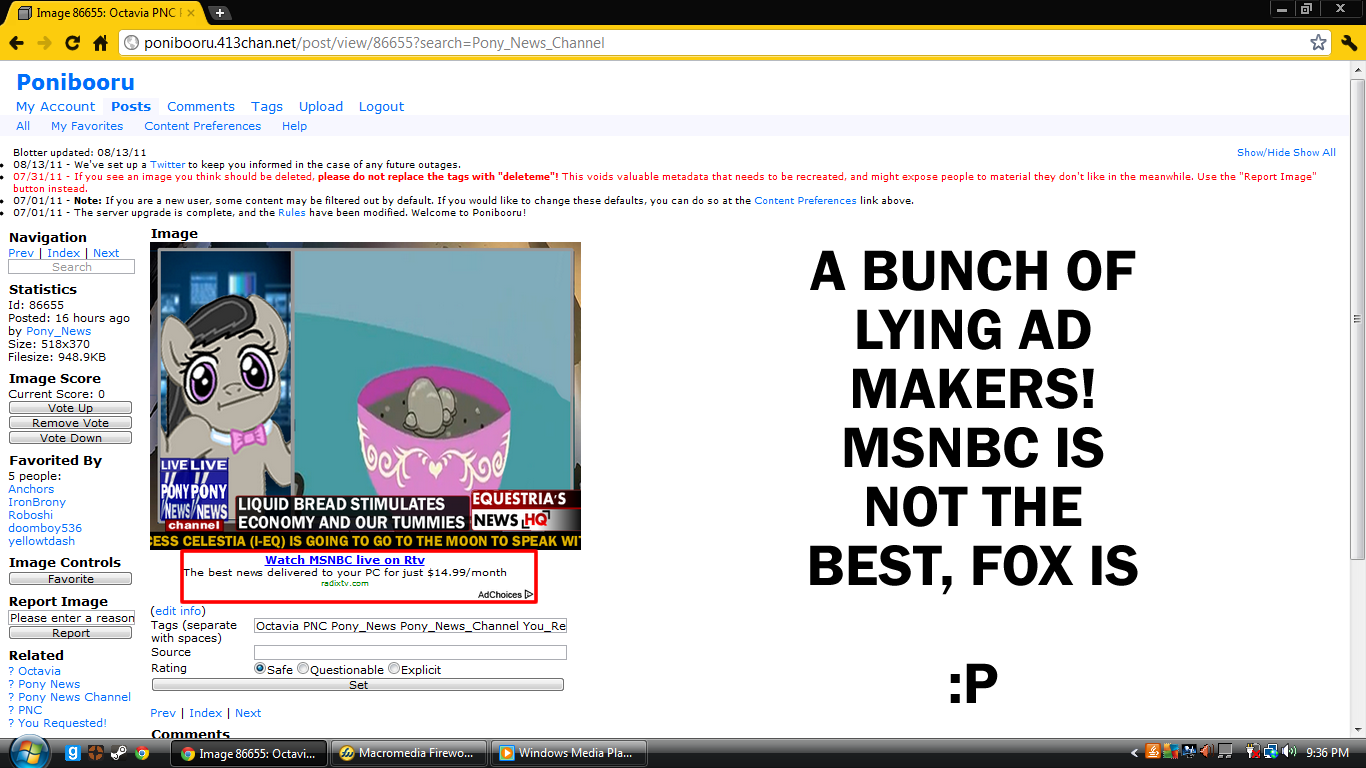Launch Chrome from the quick launch icon
The width and height of the screenshot is (1366, 768).
click(x=142, y=753)
